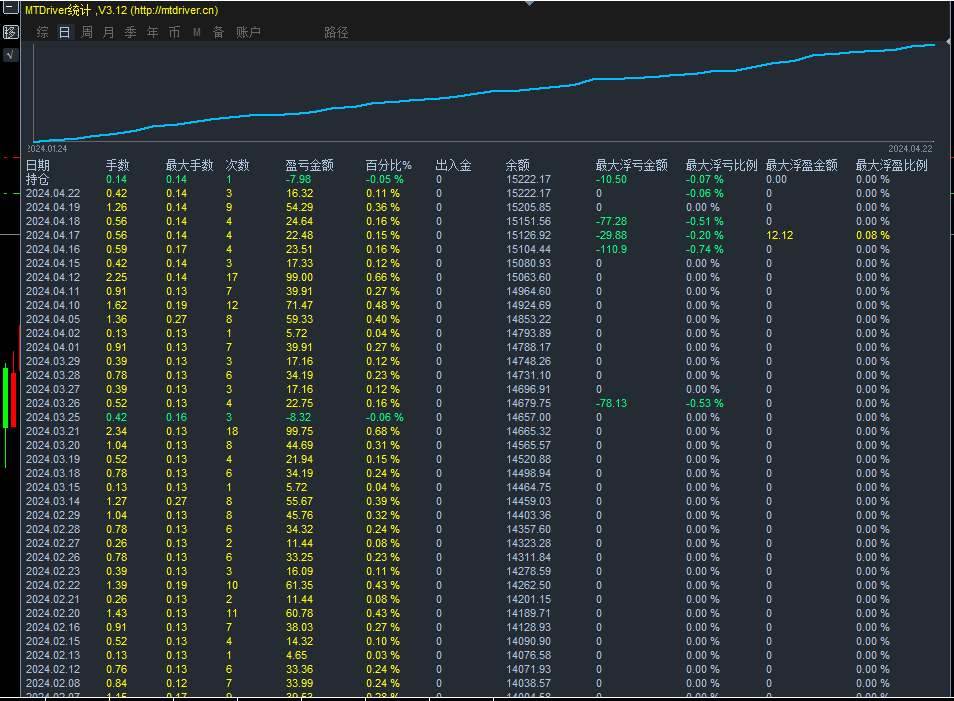Image resolution: width=954 pixels, height=701 pixels.
Task: Open the 年 yearly statistics tab
Action: pos(152,32)
